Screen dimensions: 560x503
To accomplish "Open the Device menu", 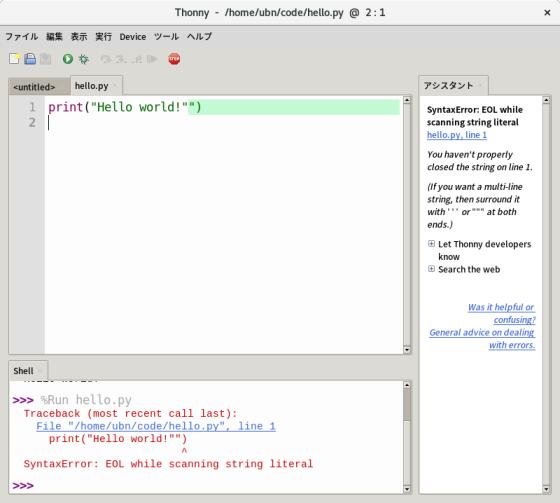I will coord(133,37).
